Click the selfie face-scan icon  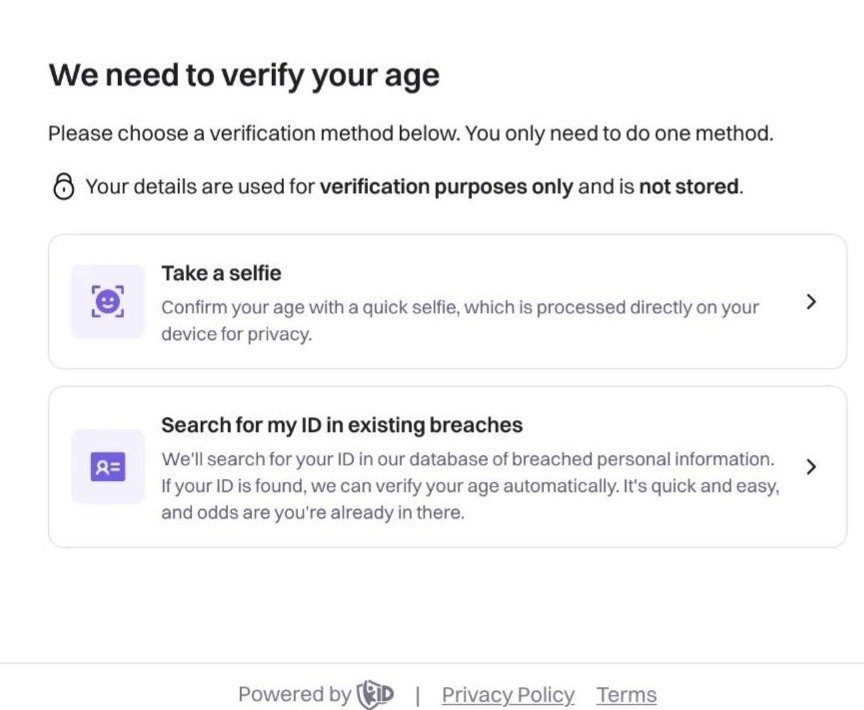(107, 301)
